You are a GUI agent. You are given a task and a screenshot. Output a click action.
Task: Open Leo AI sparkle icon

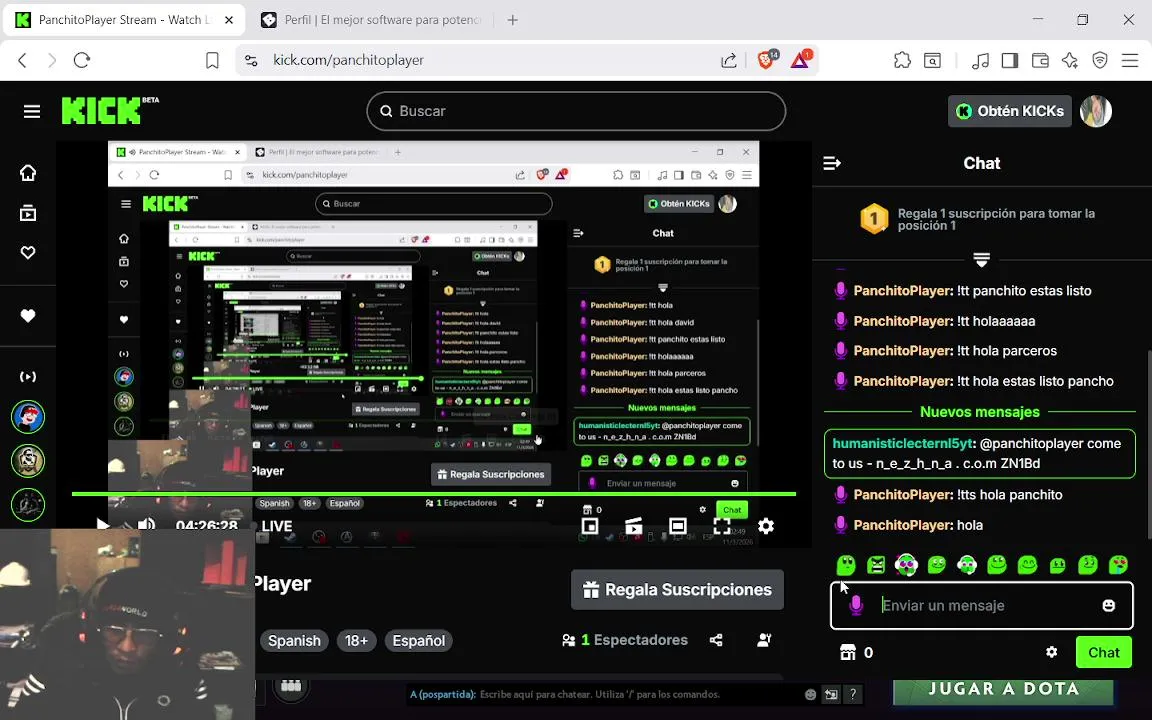pyautogui.click(x=1070, y=60)
